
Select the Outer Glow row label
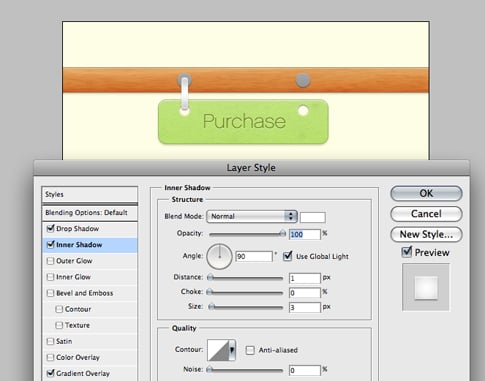(74, 261)
